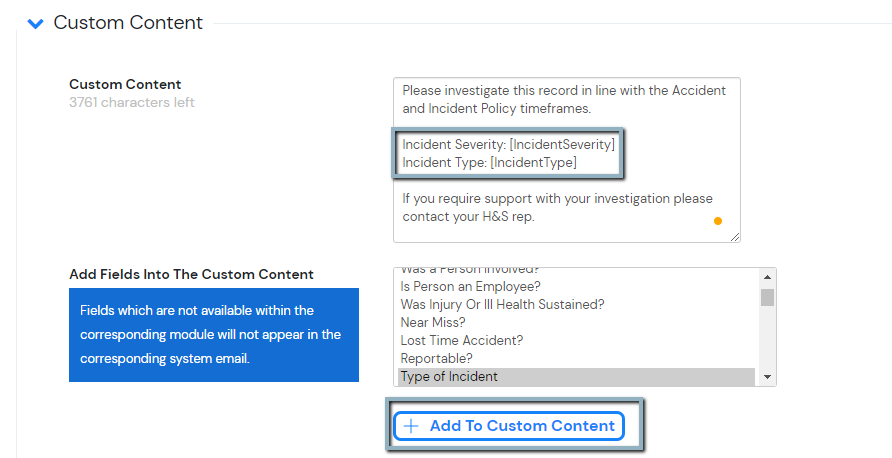892x458 pixels.
Task: Click the 'Add Fields Into The Custom Content' label
Action: [191, 274]
